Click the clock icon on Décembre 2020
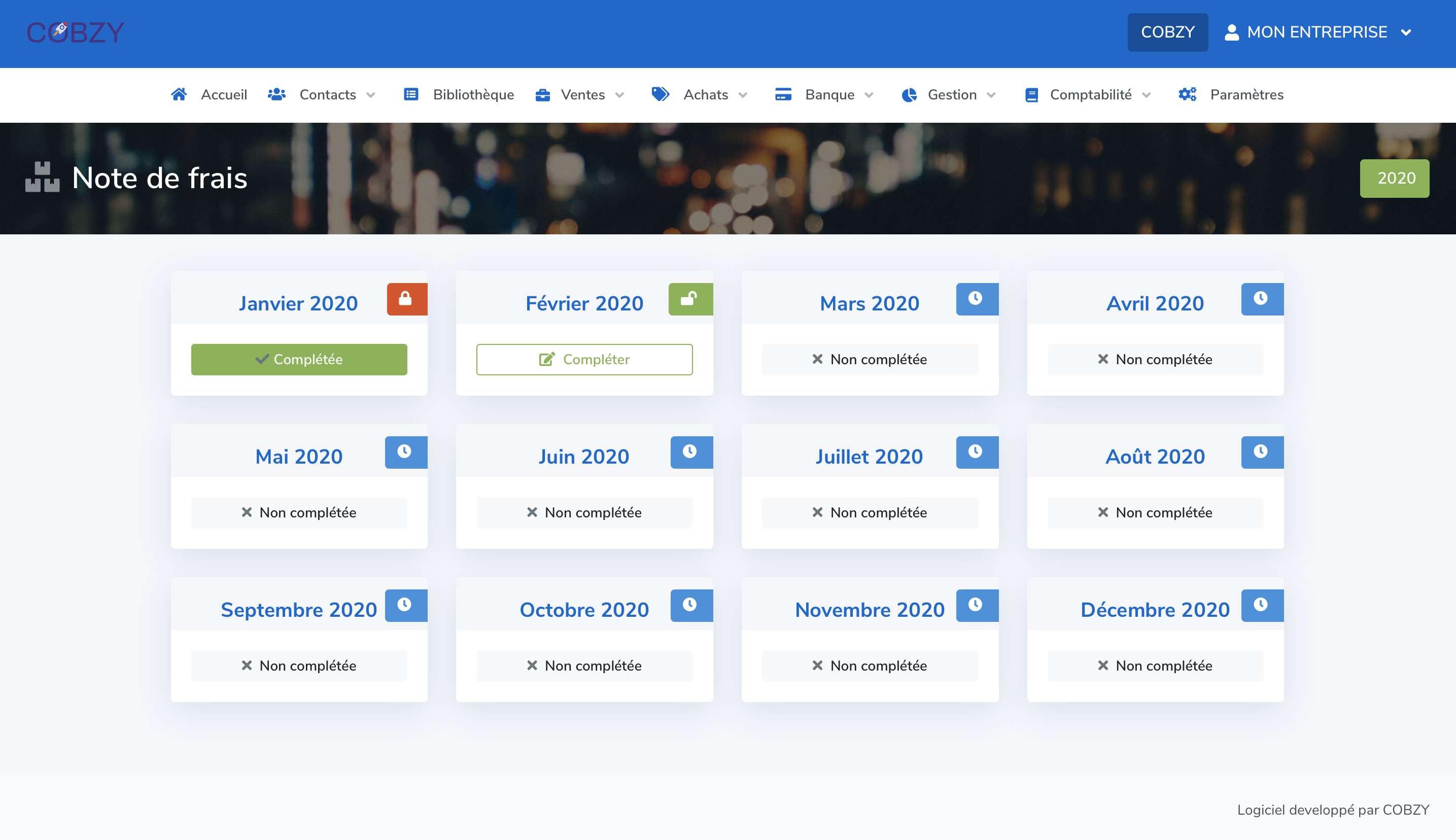Viewport: 1456px width, 840px height. coord(1262,605)
